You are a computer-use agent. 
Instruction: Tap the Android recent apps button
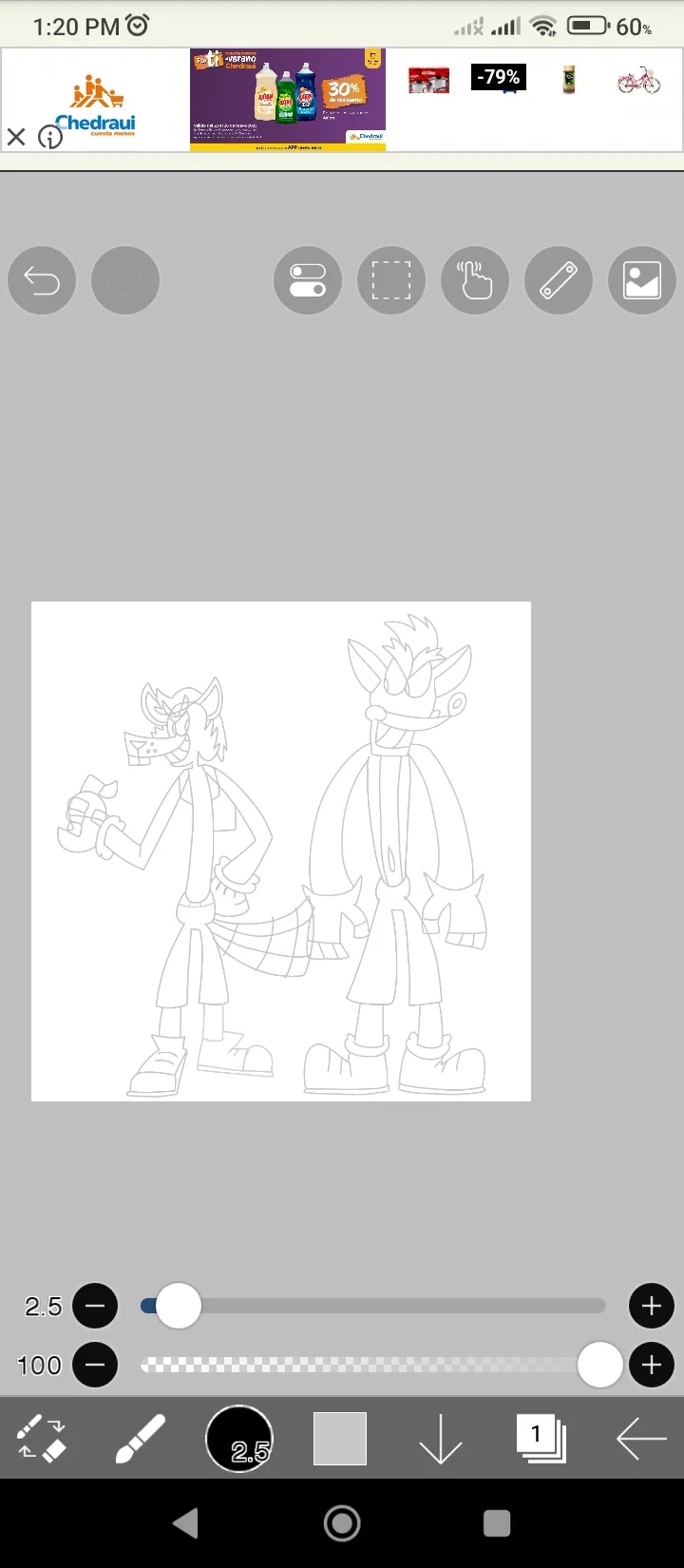tap(497, 1523)
